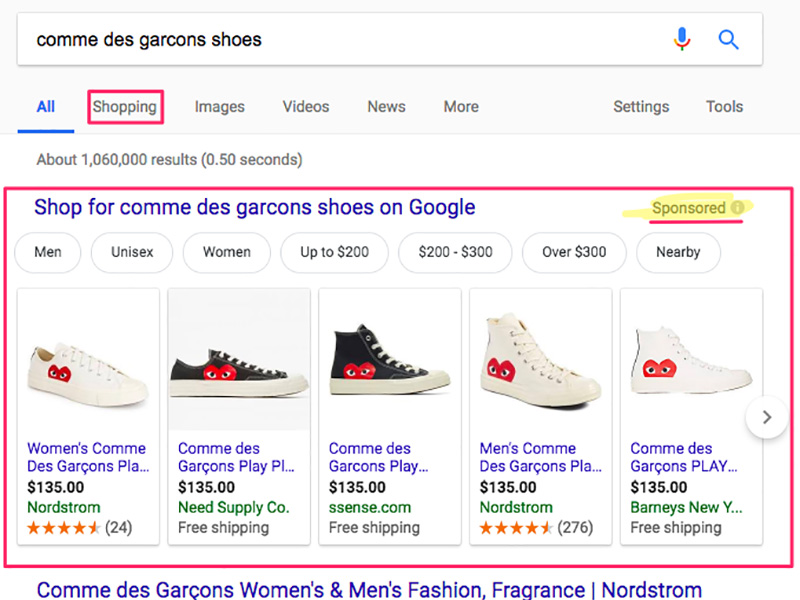Click the blue search magnifier icon
Image resolution: width=800 pixels, height=600 pixels.
(728, 39)
